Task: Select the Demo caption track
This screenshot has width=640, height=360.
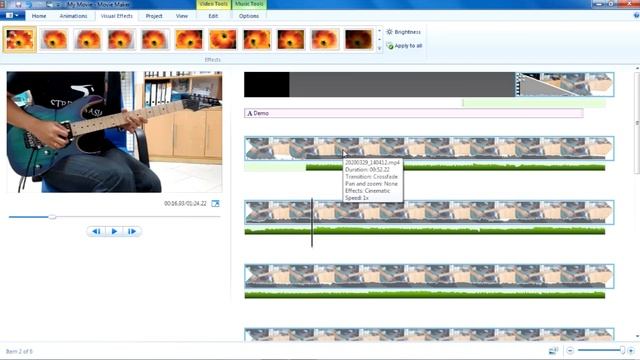Action: tap(414, 113)
